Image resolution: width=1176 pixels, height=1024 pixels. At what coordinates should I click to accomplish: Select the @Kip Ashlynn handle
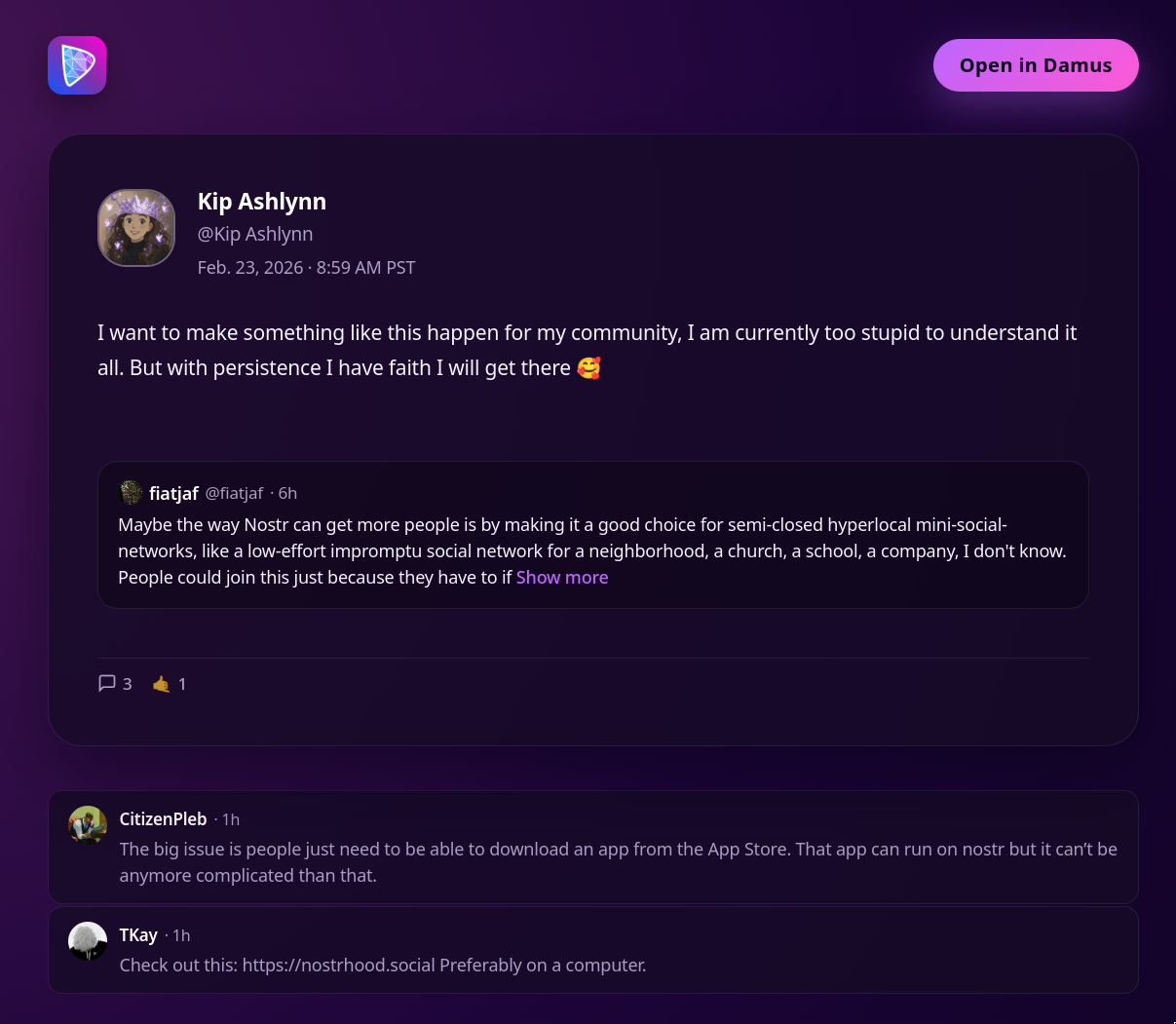pos(255,234)
